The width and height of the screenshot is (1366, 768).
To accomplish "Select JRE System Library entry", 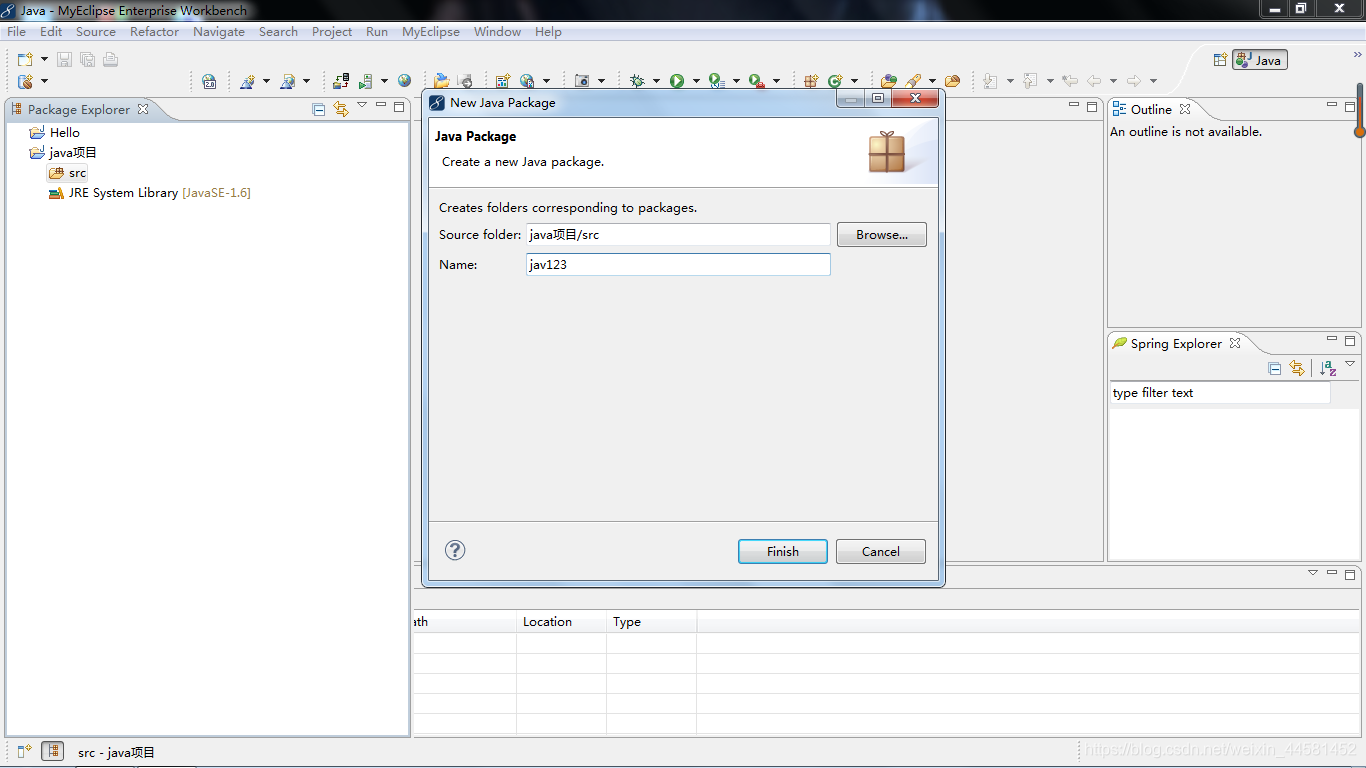I will click(x=150, y=193).
